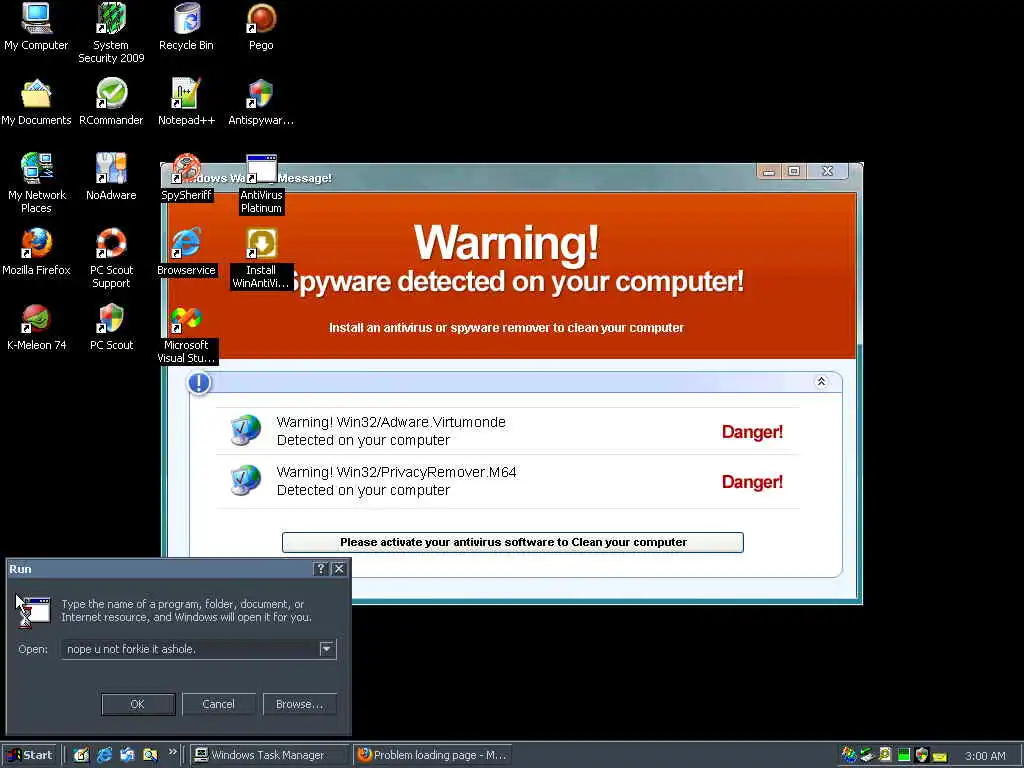Switch to Windows Task Manager taskbar button
This screenshot has width=1024, height=768.
tap(271, 755)
